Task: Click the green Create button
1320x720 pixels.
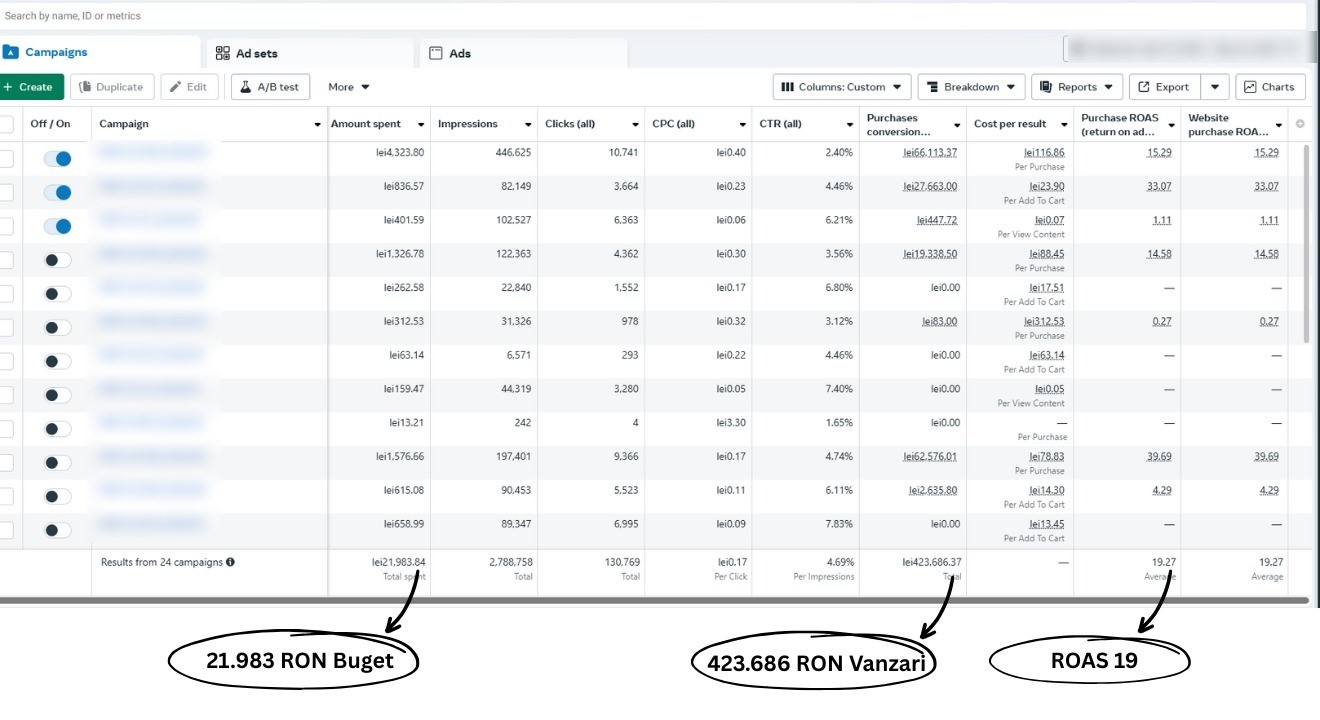Action: tap(30, 87)
